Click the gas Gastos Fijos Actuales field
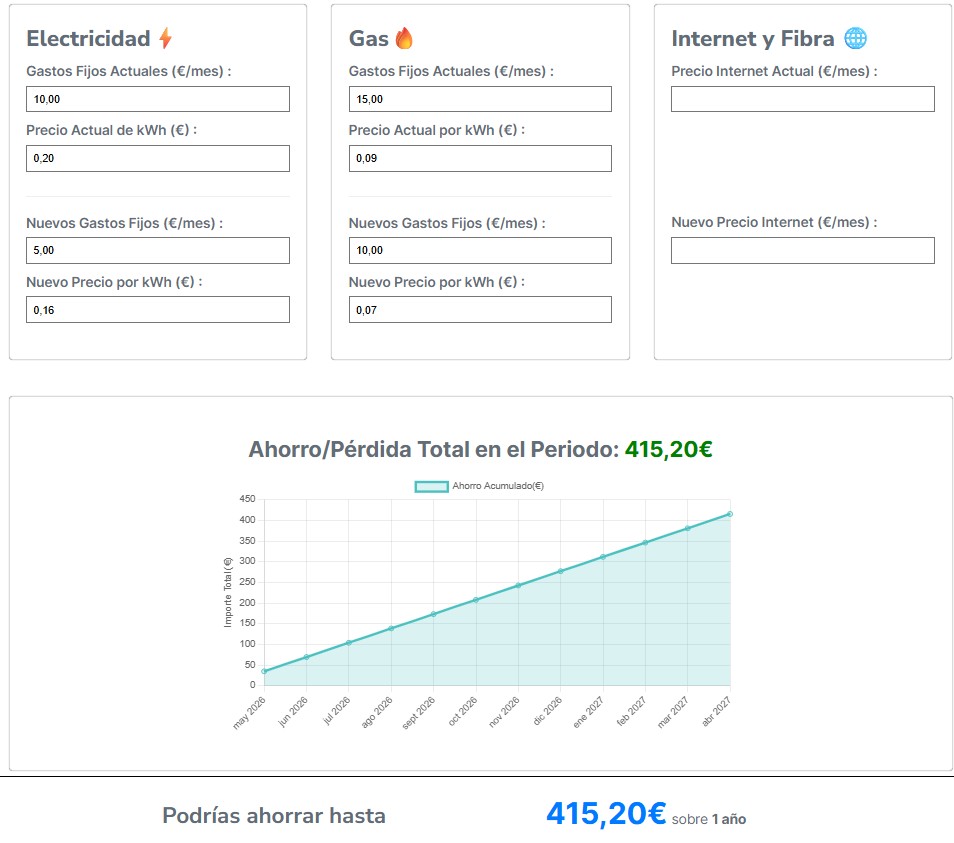This screenshot has height=843, width=954. pos(480,99)
